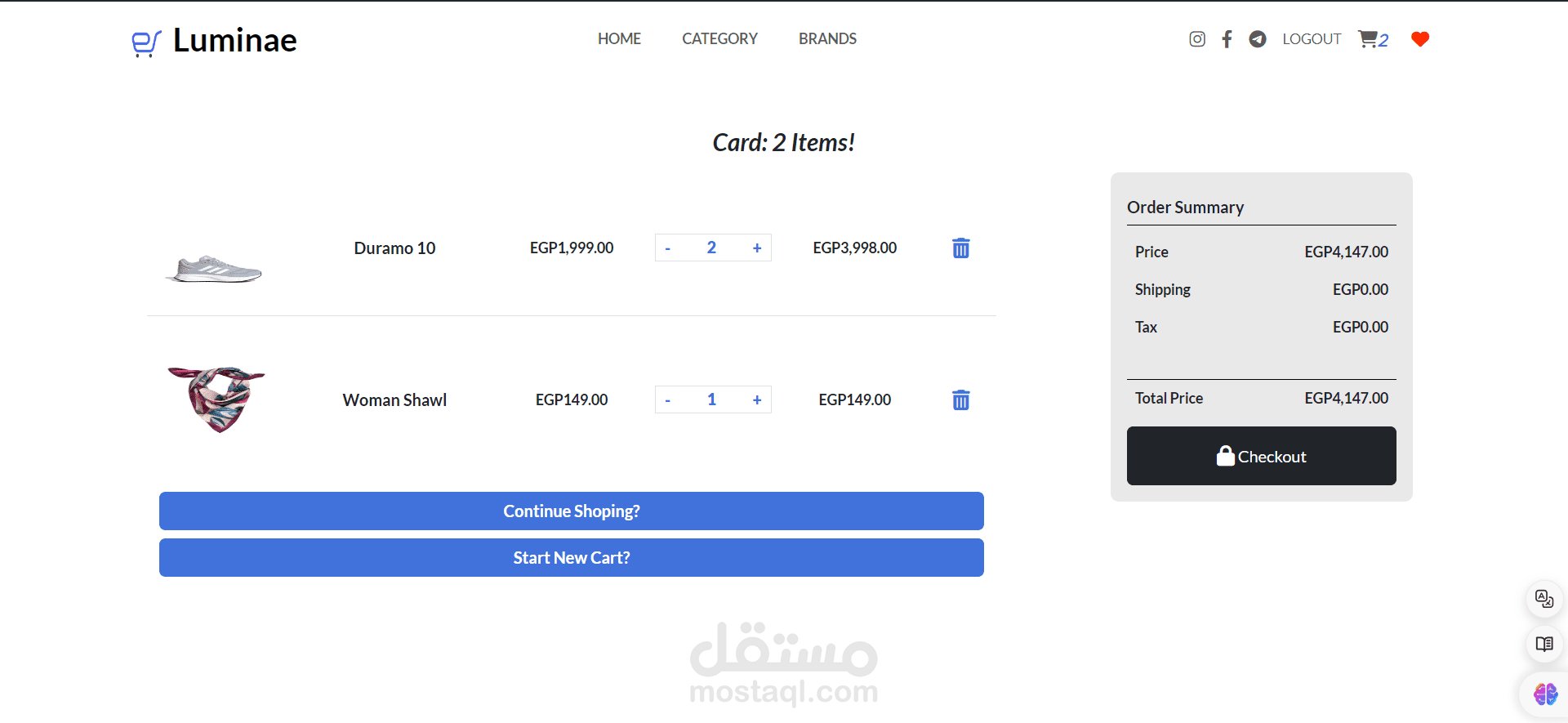The width and height of the screenshot is (1568, 723).
Task: Click the Checkout button
Action: click(x=1262, y=456)
